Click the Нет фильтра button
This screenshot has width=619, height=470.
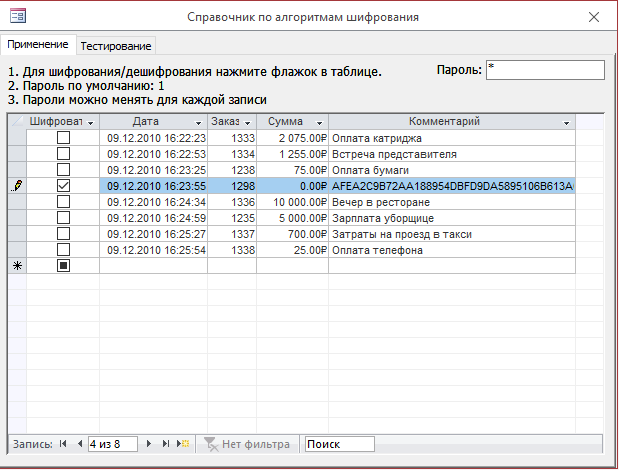248,443
